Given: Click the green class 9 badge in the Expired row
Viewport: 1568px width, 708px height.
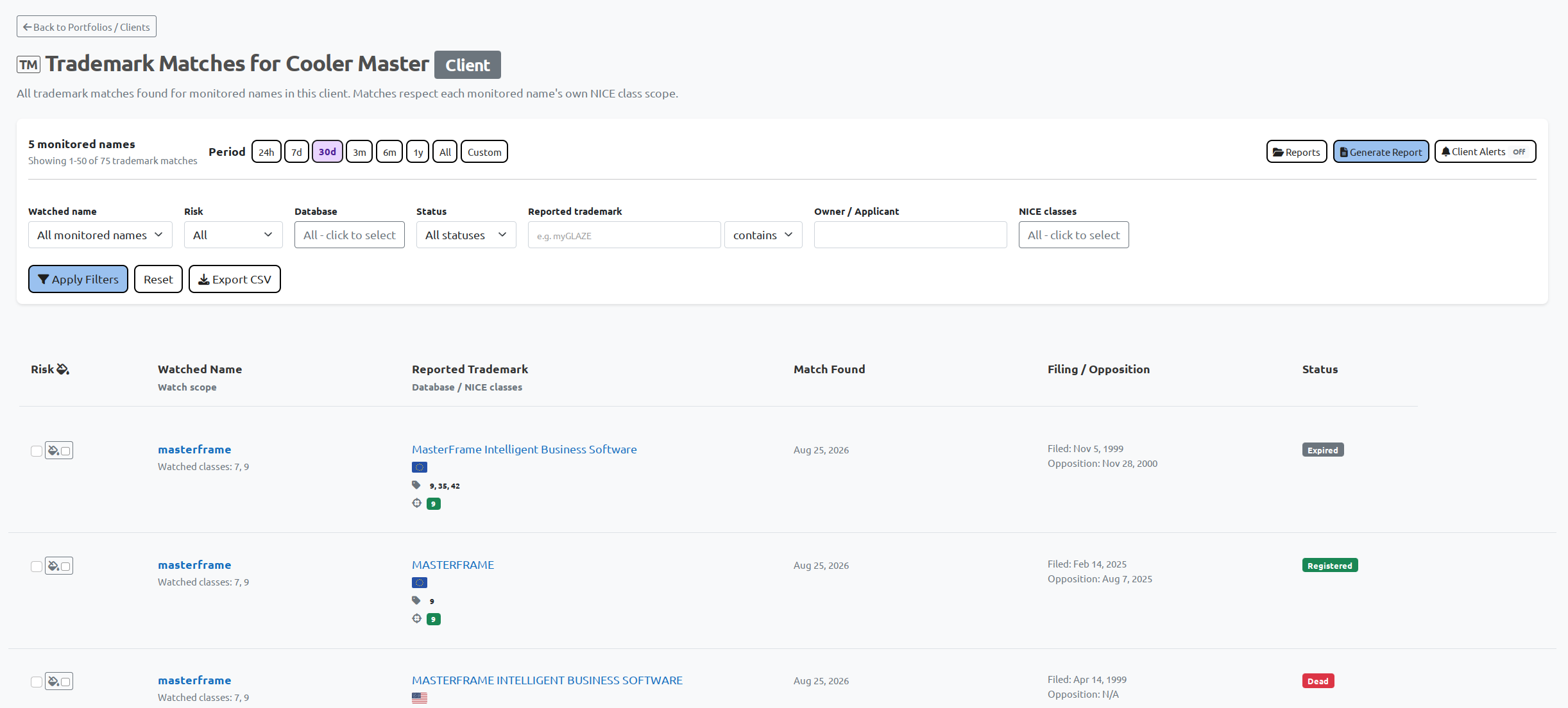Looking at the screenshot, I should pos(434,504).
